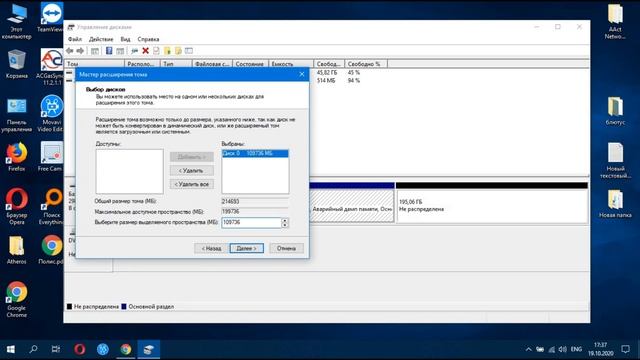Image resolution: width=640 pixels, height=360 pixels.
Task: Click the Удалить все button
Action: (191, 184)
